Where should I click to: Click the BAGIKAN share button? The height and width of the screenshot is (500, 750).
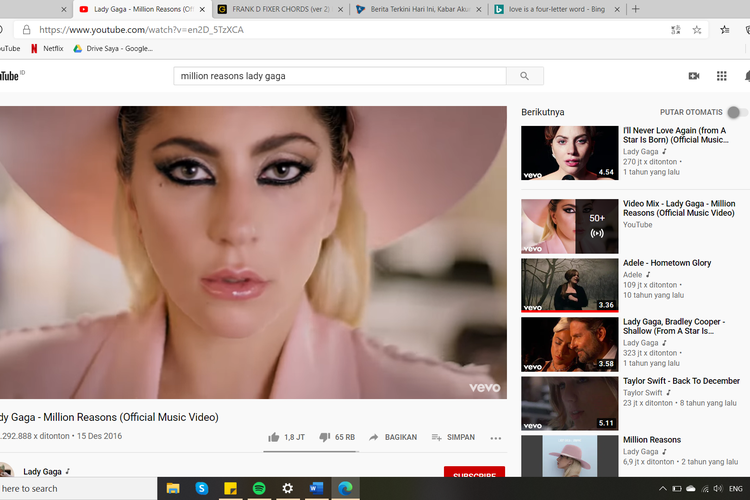(393, 437)
